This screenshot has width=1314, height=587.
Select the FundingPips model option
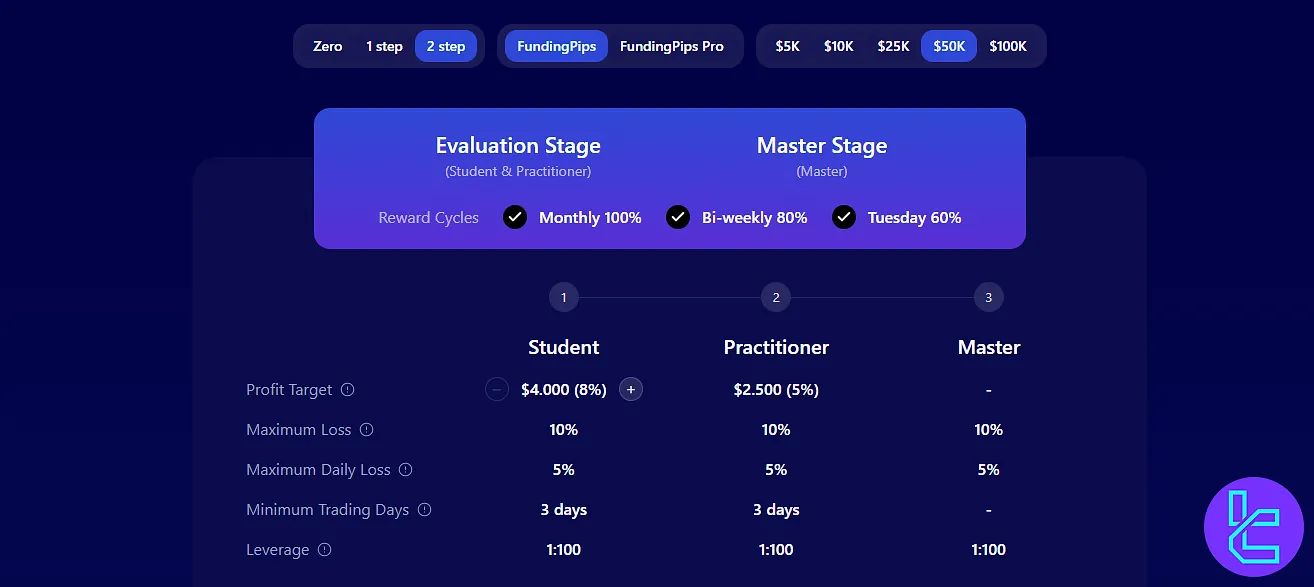(556, 46)
